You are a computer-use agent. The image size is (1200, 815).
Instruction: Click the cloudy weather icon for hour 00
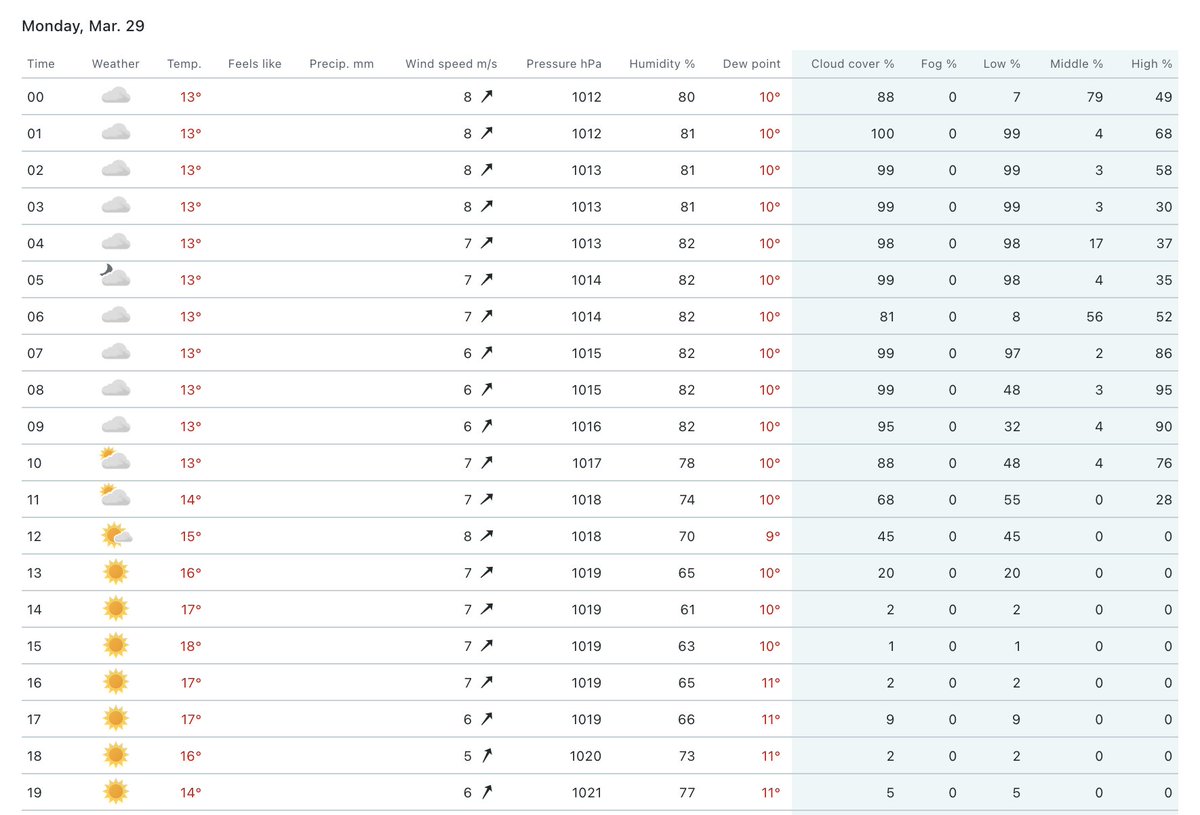[x=116, y=97]
